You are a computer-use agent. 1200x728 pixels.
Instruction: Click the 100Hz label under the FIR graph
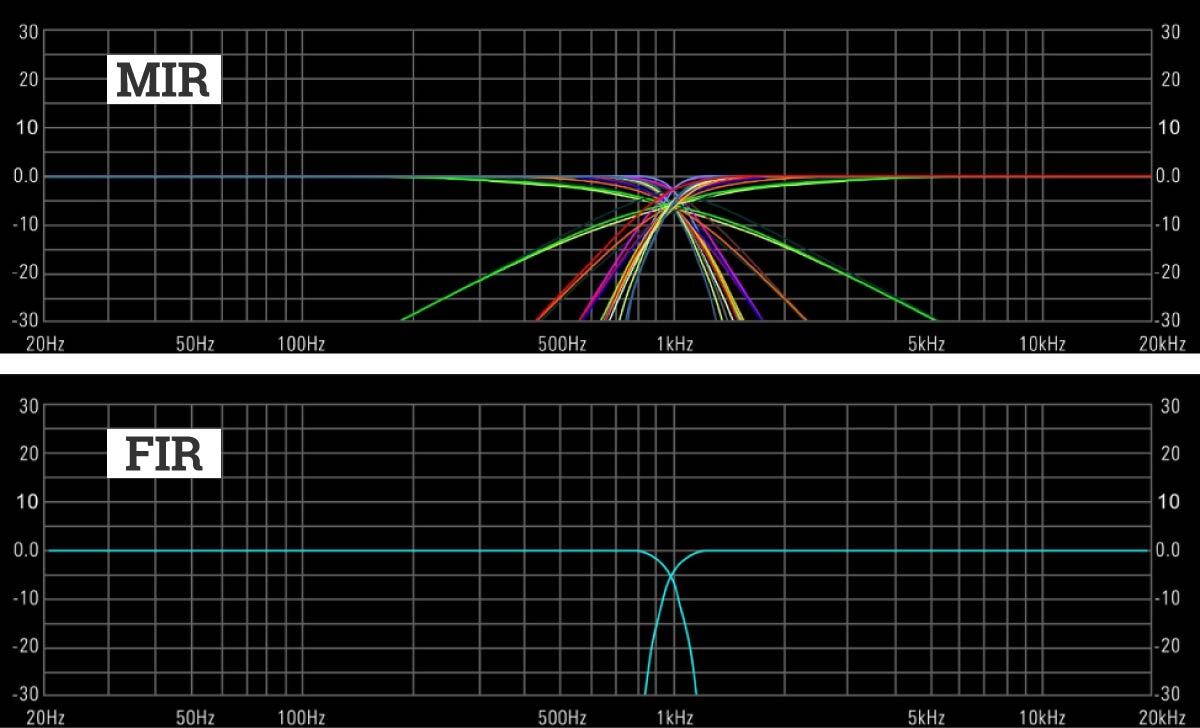tap(302, 718)
